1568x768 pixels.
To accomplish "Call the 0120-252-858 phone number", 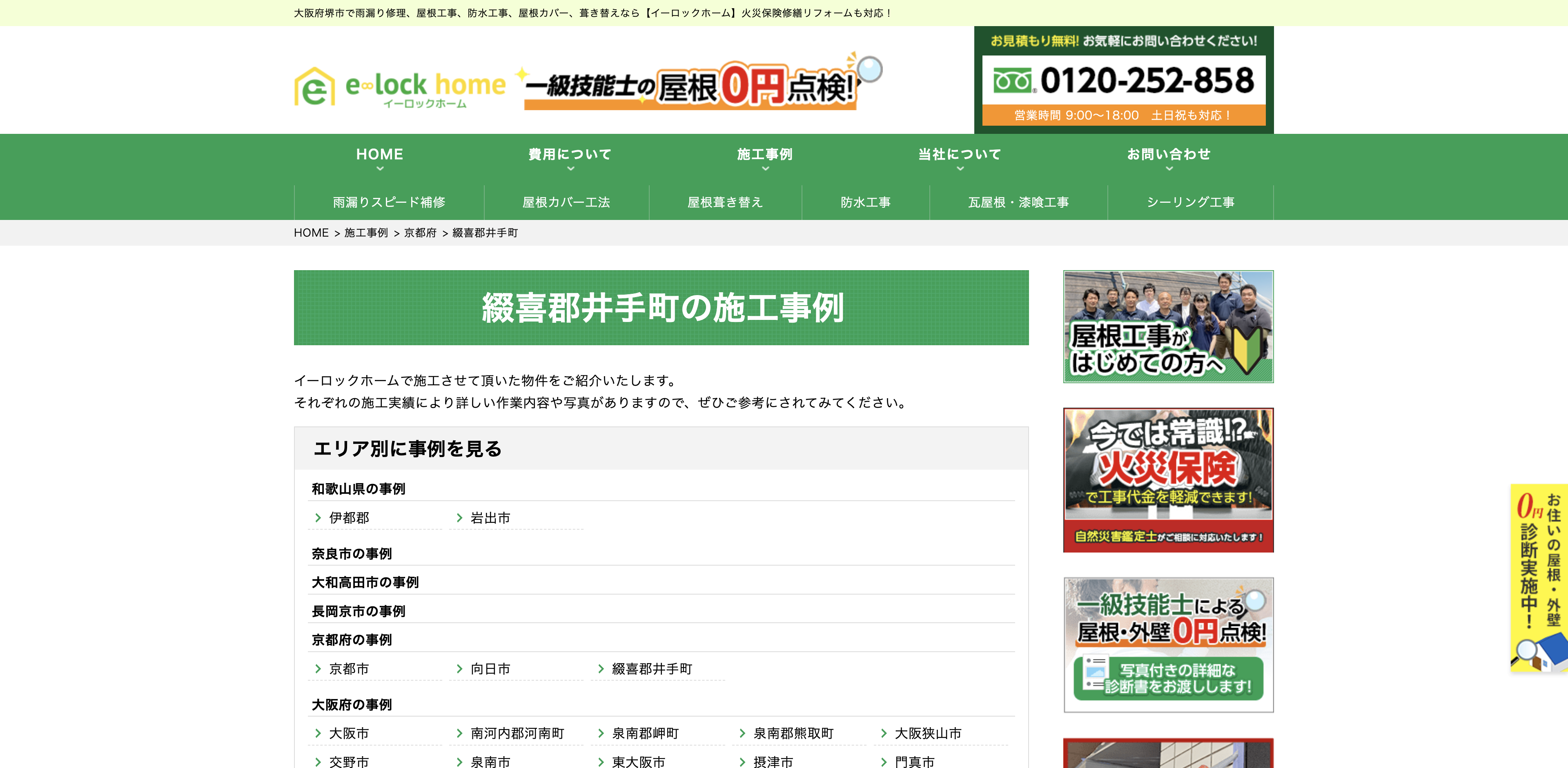I will 1147,80.
